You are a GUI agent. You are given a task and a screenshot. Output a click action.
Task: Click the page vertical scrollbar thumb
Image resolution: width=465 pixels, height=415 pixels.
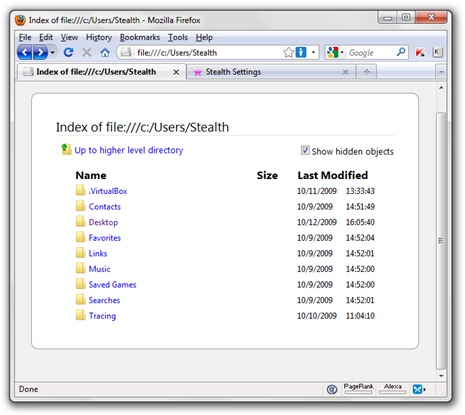441,241
